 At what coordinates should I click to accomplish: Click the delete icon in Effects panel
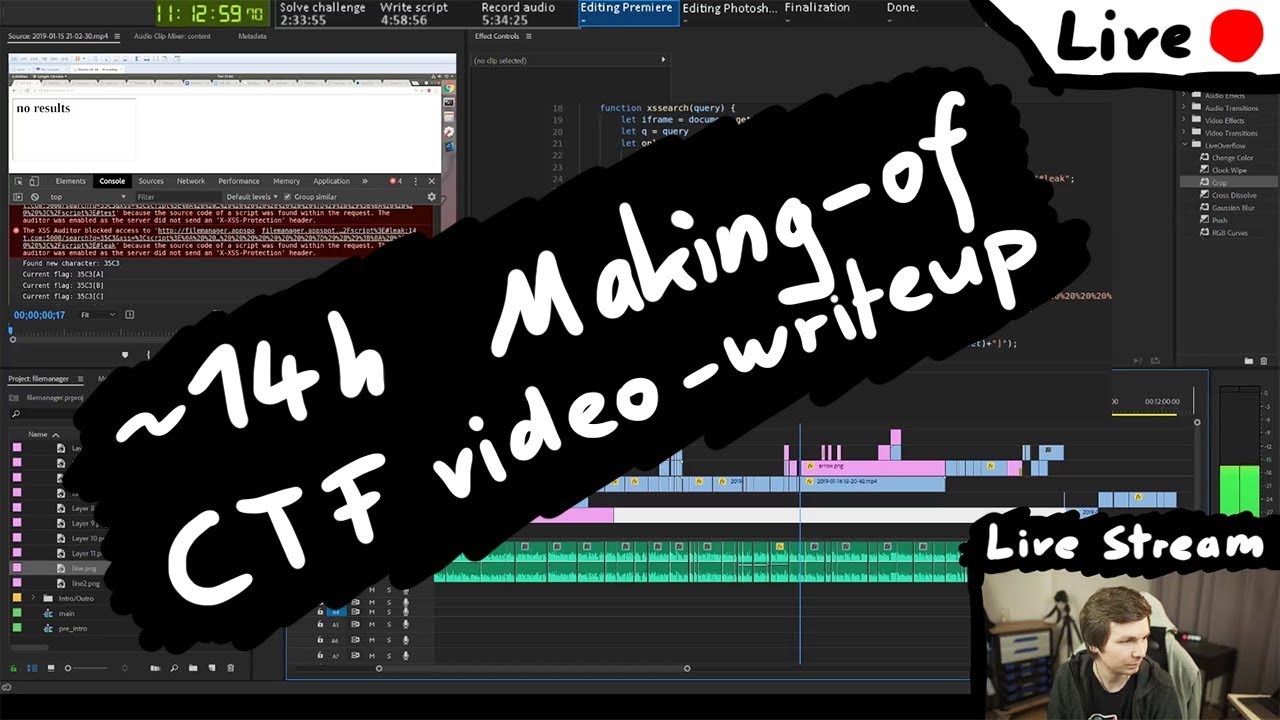[x=1264, y=361]
